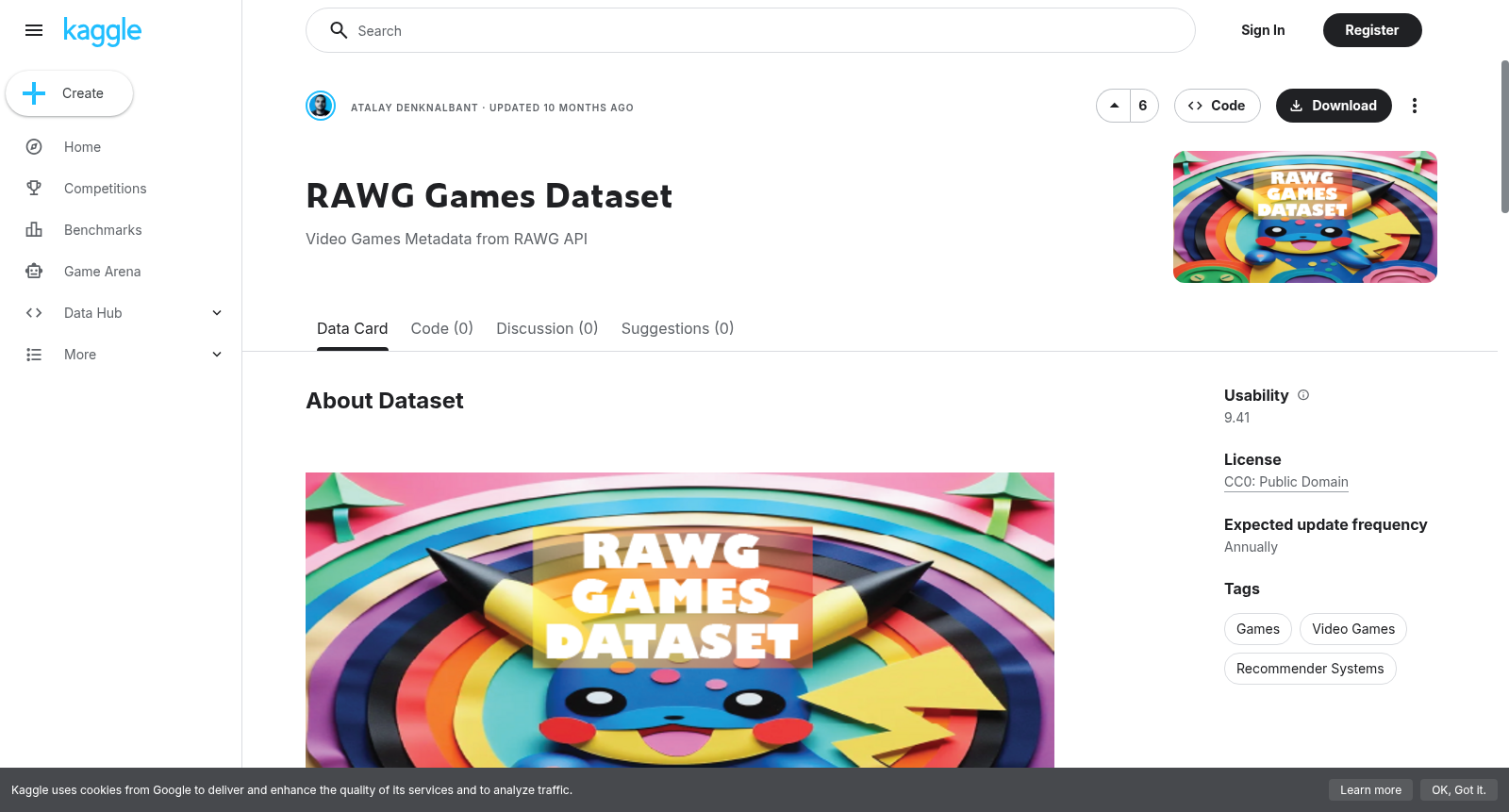Viewport: 1509px width, 812px height.
Task: Click the Game Arena robot icon
Action: [x=34, y=272]
